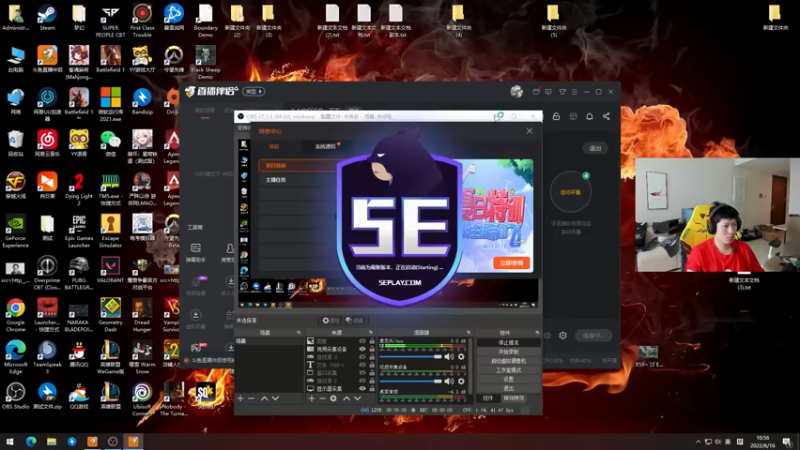Open the user avatar in streaming companion title bar

516,91
